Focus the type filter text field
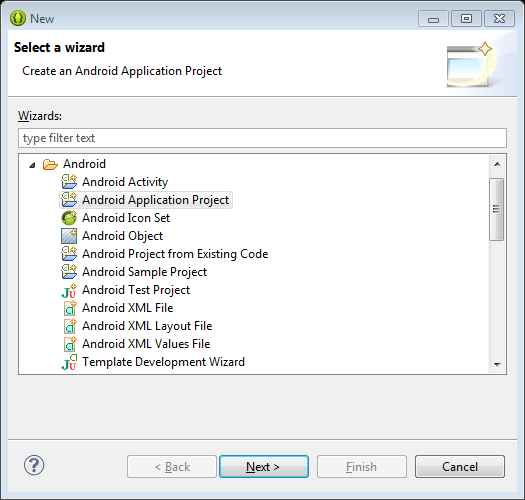 [262, 138]
